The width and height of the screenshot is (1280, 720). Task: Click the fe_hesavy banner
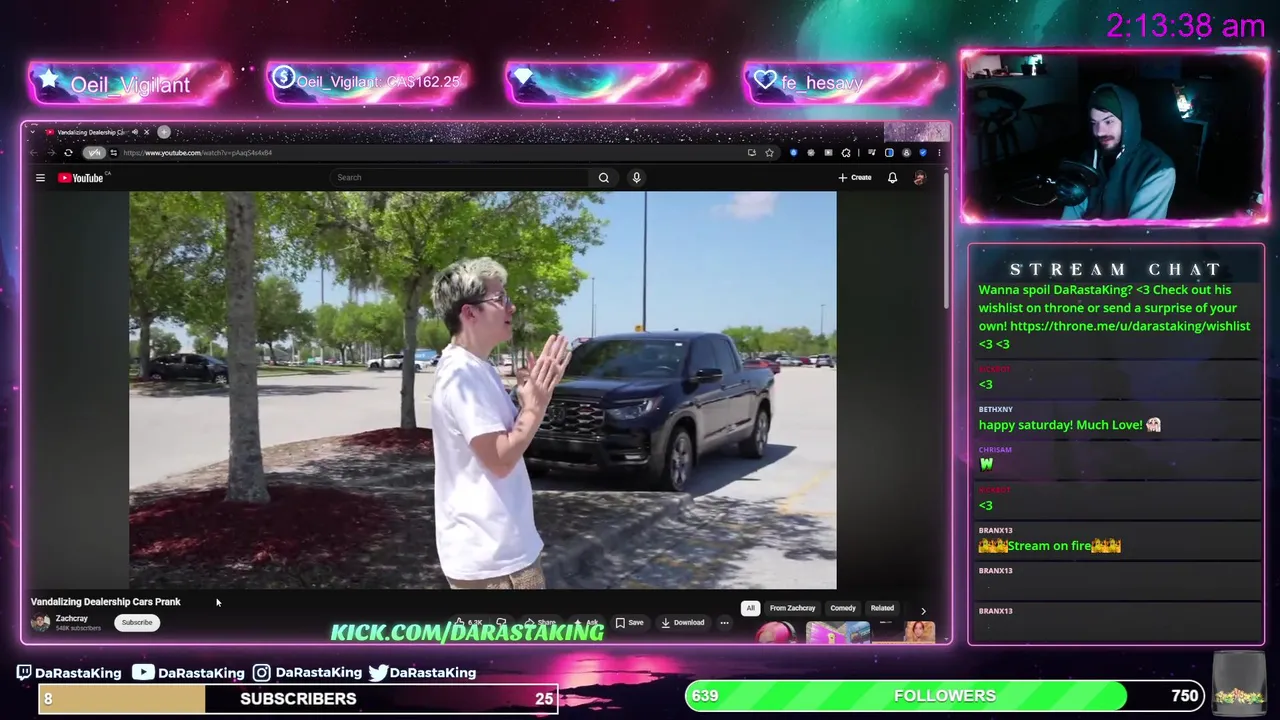click(844, 83)
